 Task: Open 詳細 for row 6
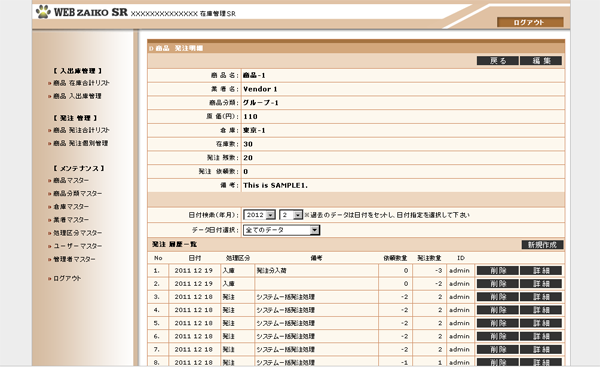[x=541, y=336]
